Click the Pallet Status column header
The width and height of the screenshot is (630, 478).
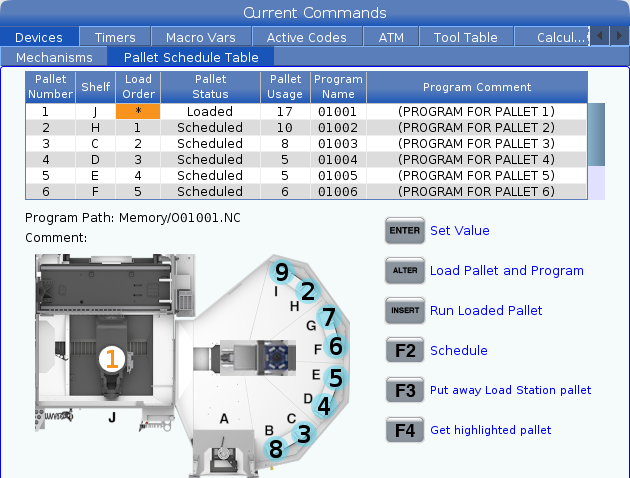pyautogui.click(x=211, y=87)
